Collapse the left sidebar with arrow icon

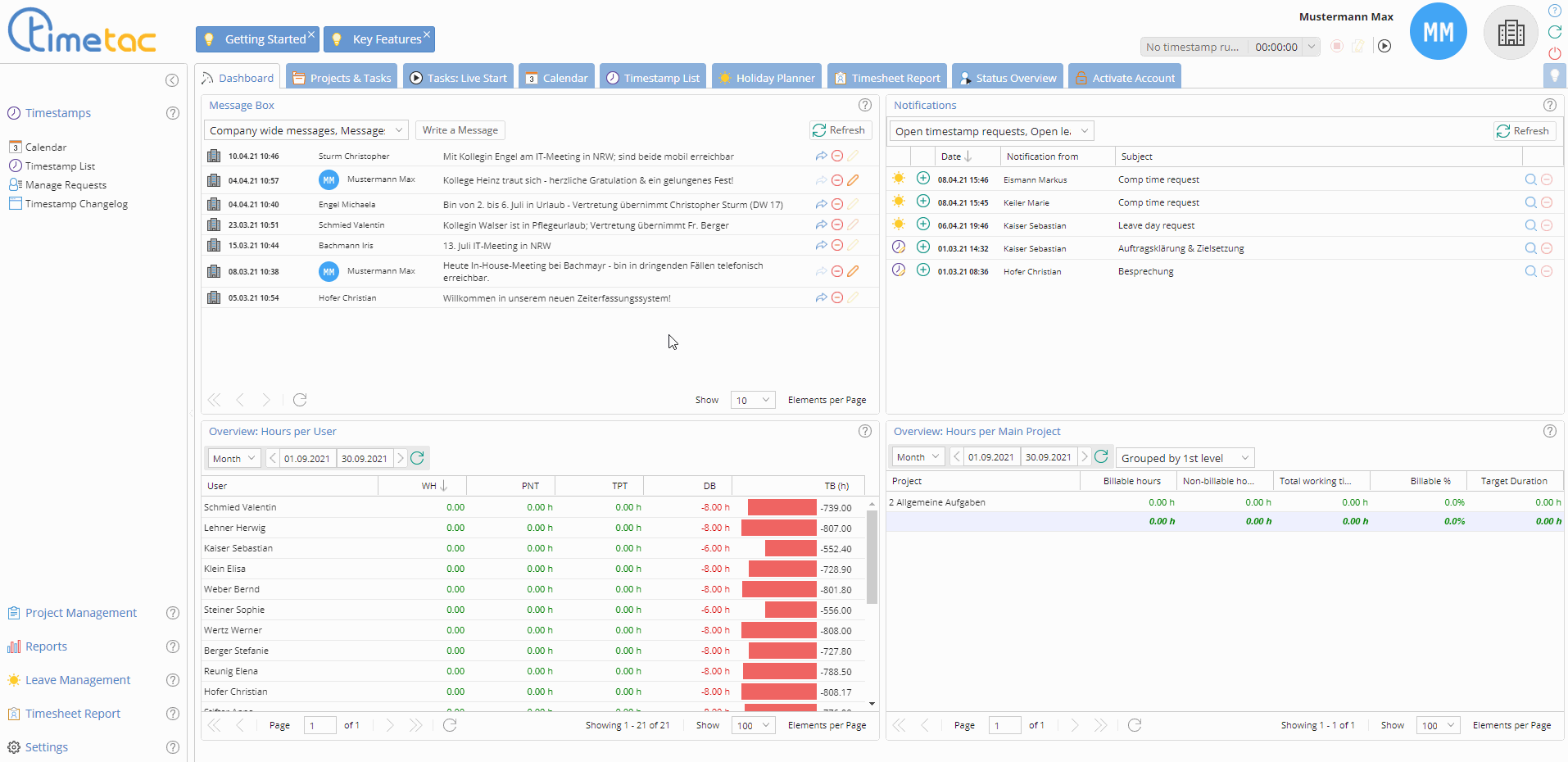[x=172, y=79]
